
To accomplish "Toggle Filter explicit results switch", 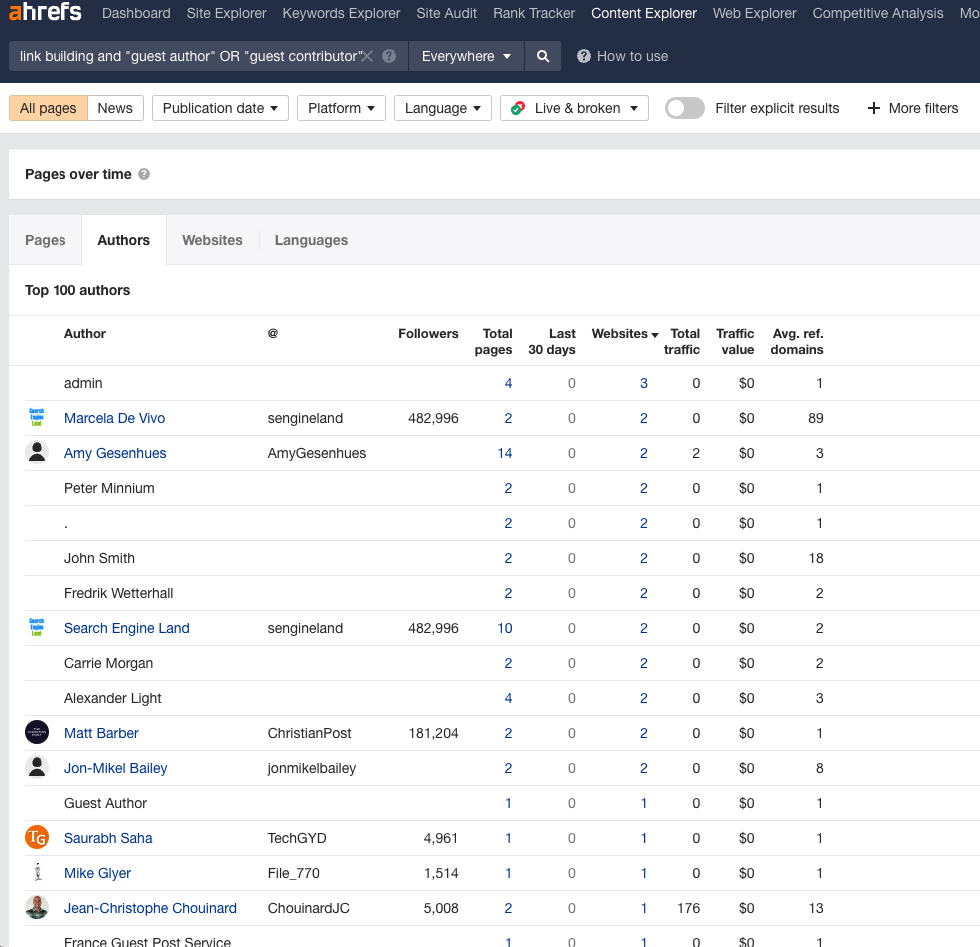I will coord(684,108).
